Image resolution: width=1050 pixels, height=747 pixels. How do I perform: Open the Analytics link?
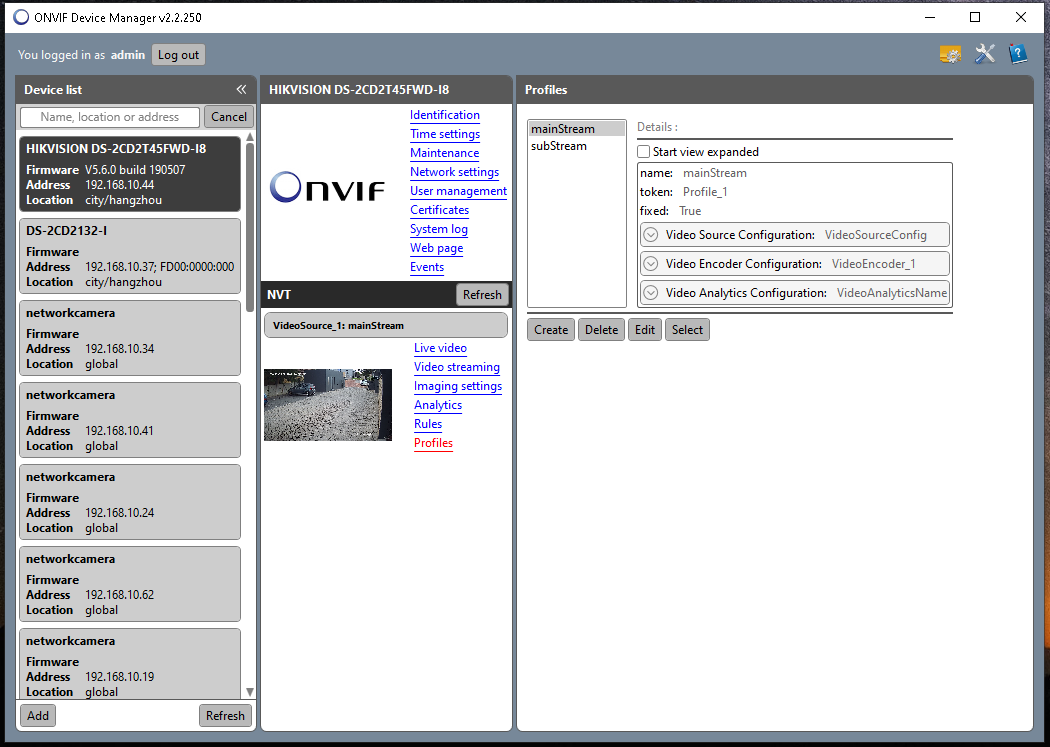438,405
